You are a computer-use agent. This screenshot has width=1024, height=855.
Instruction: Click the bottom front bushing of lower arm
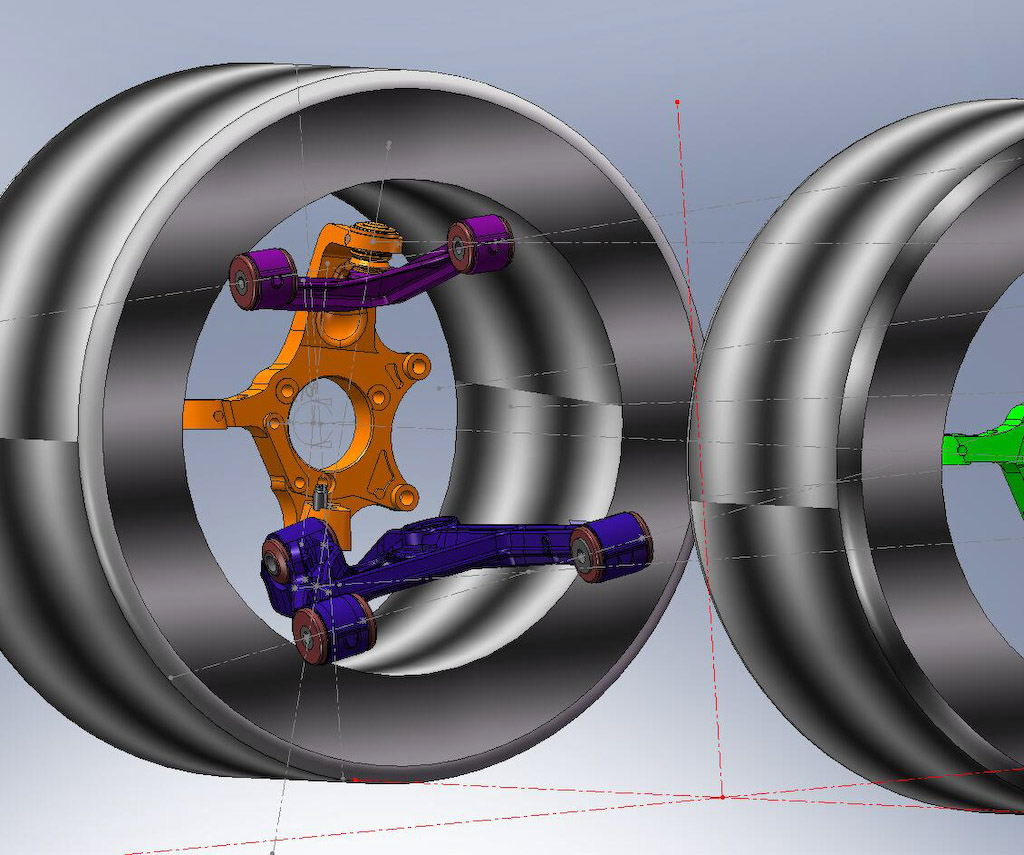coord(325,630)
